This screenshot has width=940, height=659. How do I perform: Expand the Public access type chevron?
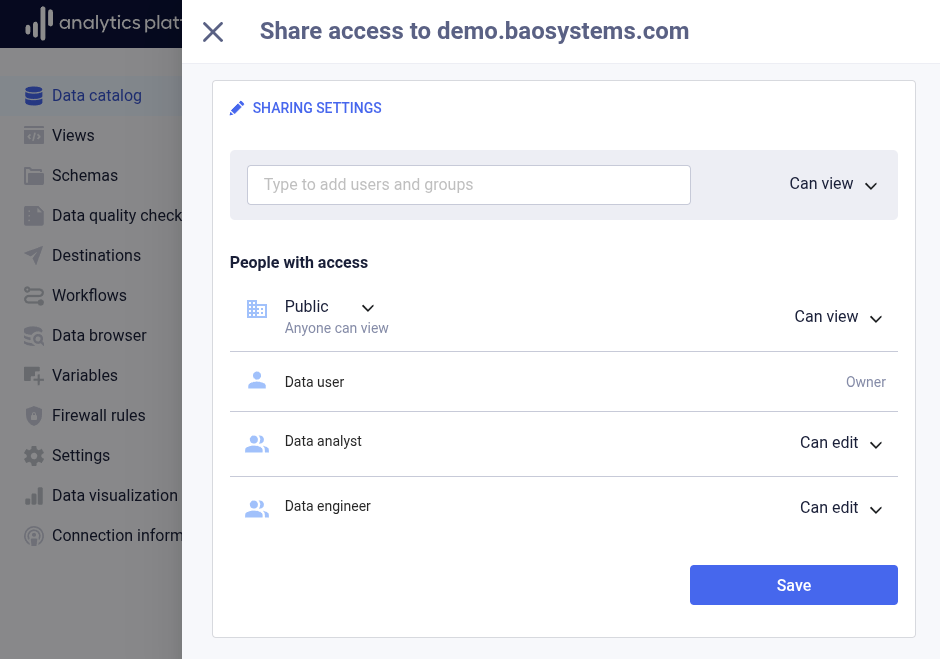[368, 308]
